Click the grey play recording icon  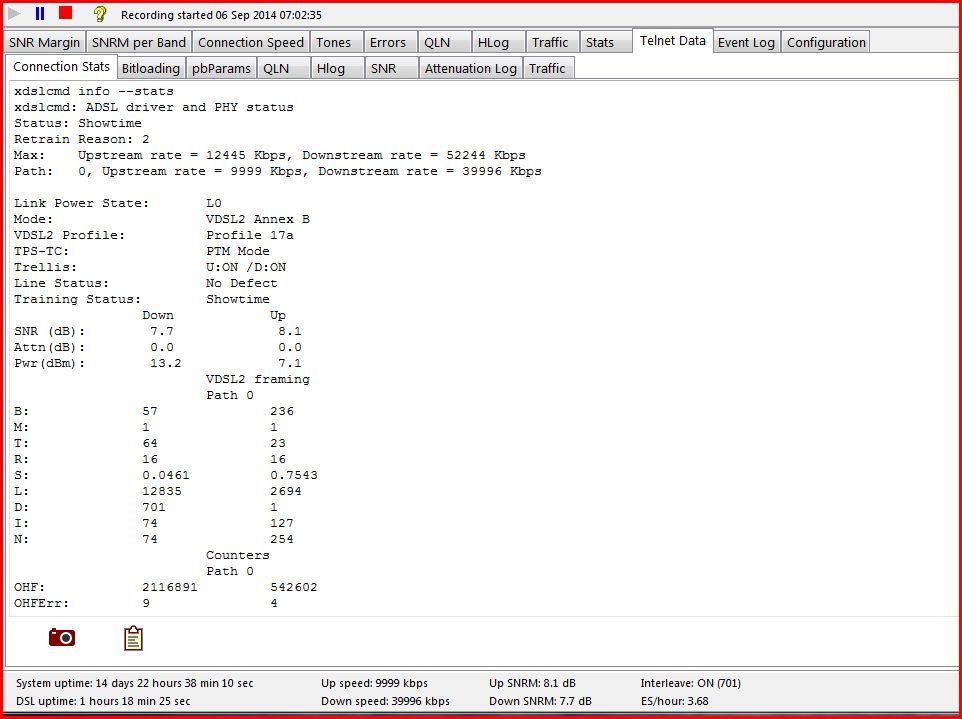point(15,13)
